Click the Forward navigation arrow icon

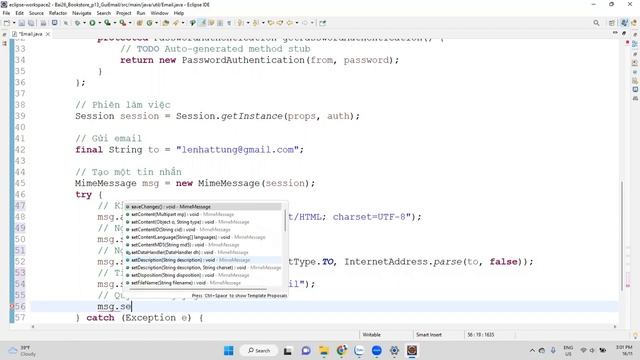(x=305, y=23)
